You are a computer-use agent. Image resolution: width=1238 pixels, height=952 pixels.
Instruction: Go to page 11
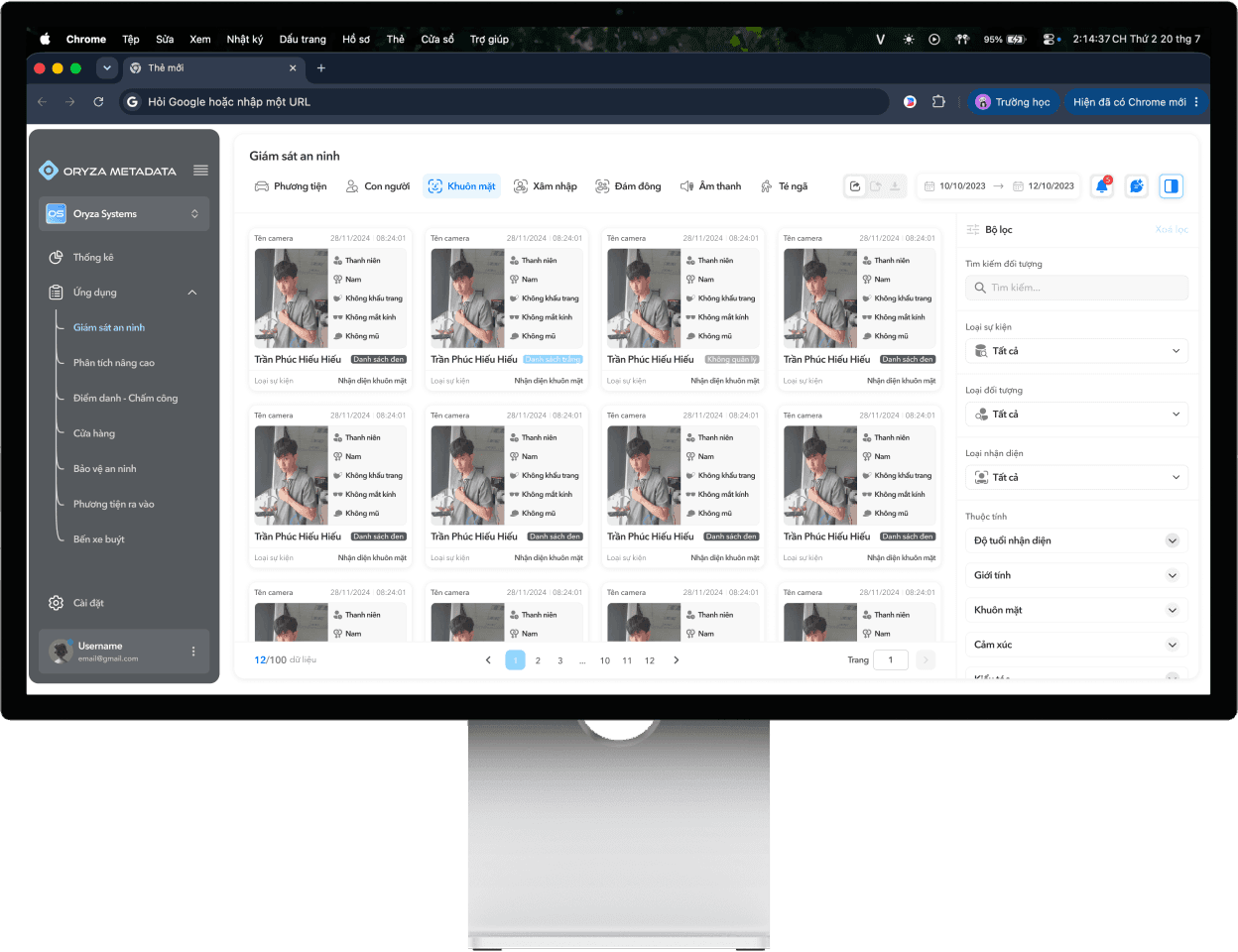tap(627, 660)
